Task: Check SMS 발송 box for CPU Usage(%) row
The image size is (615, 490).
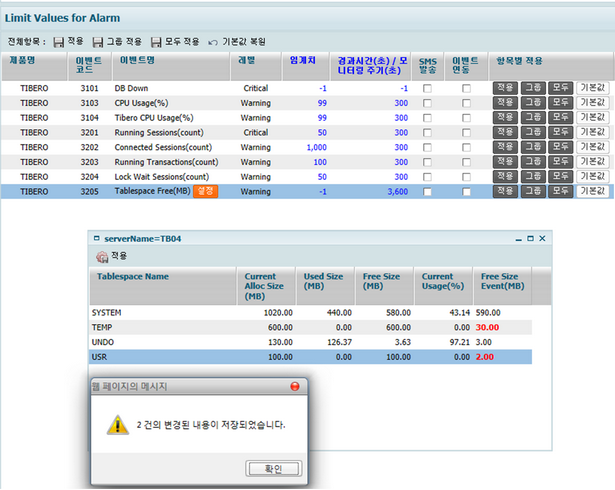Action: click(x=427, y=103)
